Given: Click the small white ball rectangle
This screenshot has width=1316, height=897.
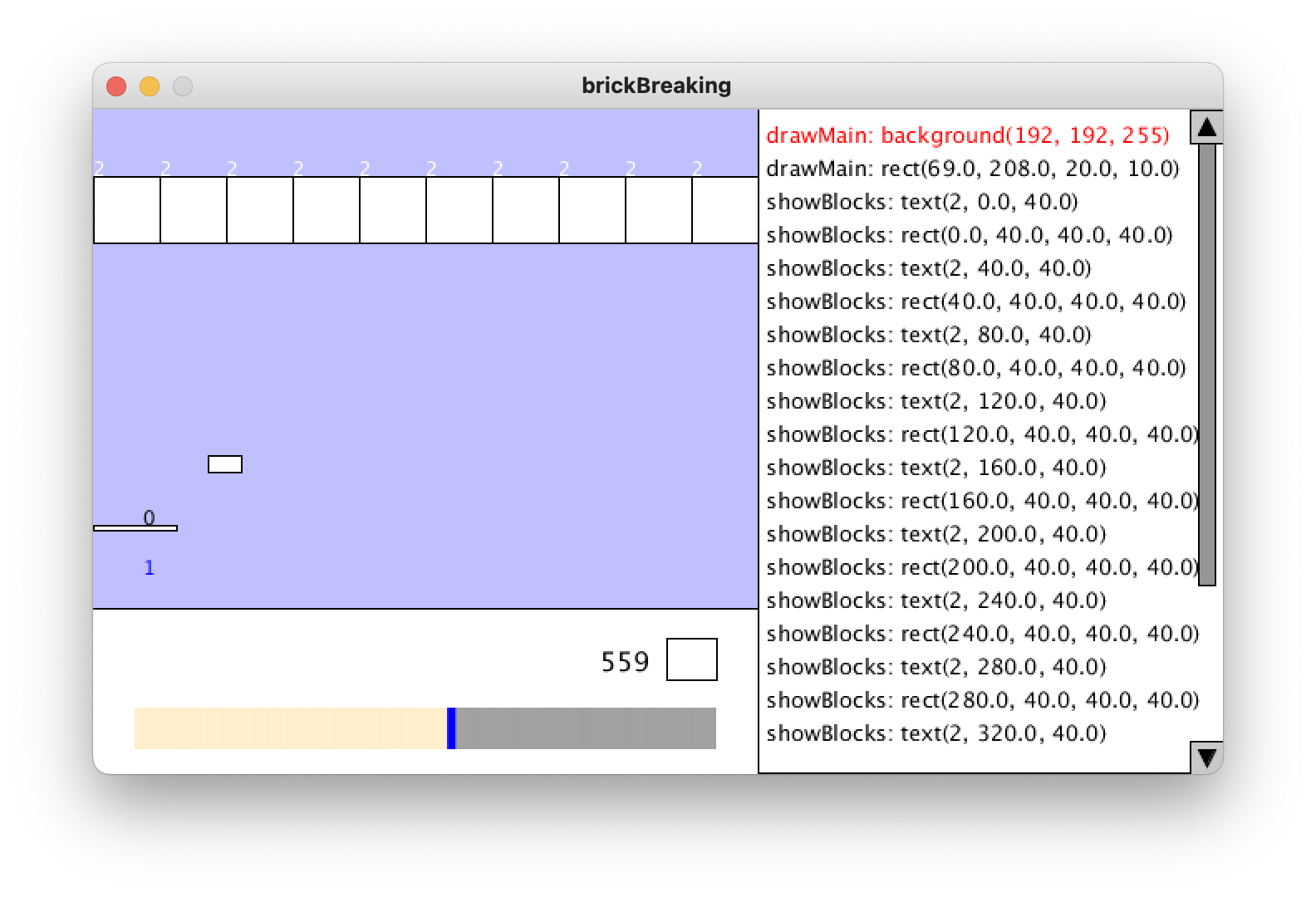Looking at the screenshot, I should point(225,464).
